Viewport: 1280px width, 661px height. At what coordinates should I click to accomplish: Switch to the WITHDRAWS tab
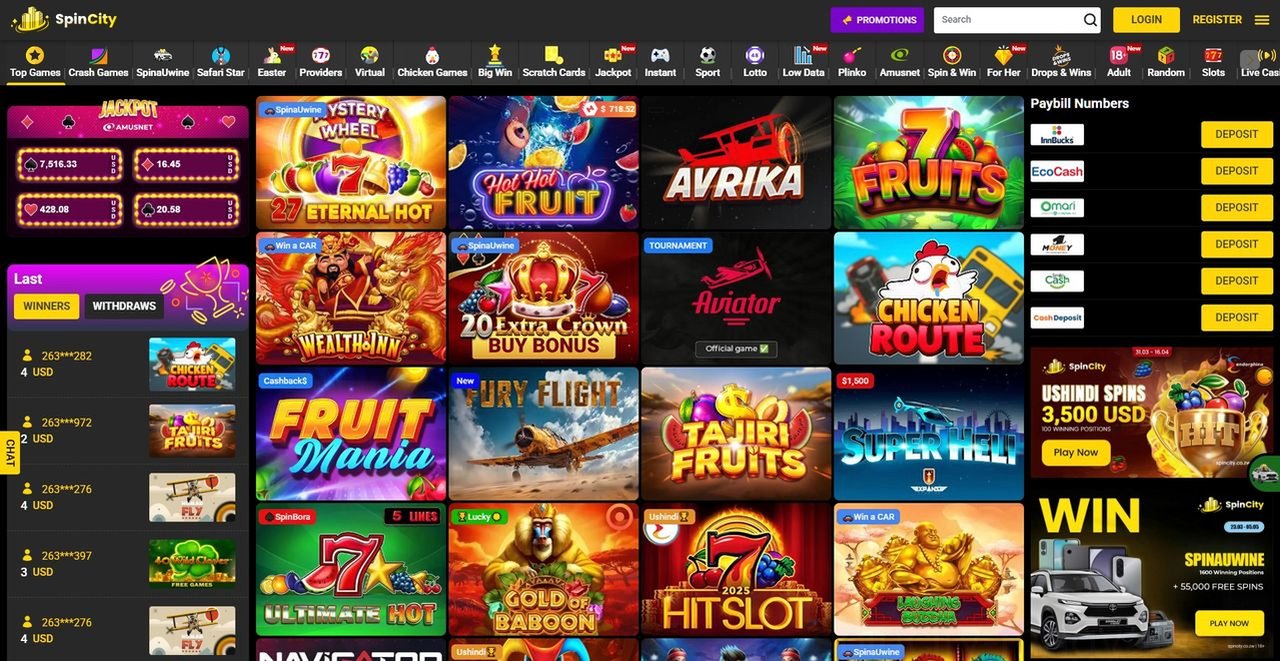[124, 306]
